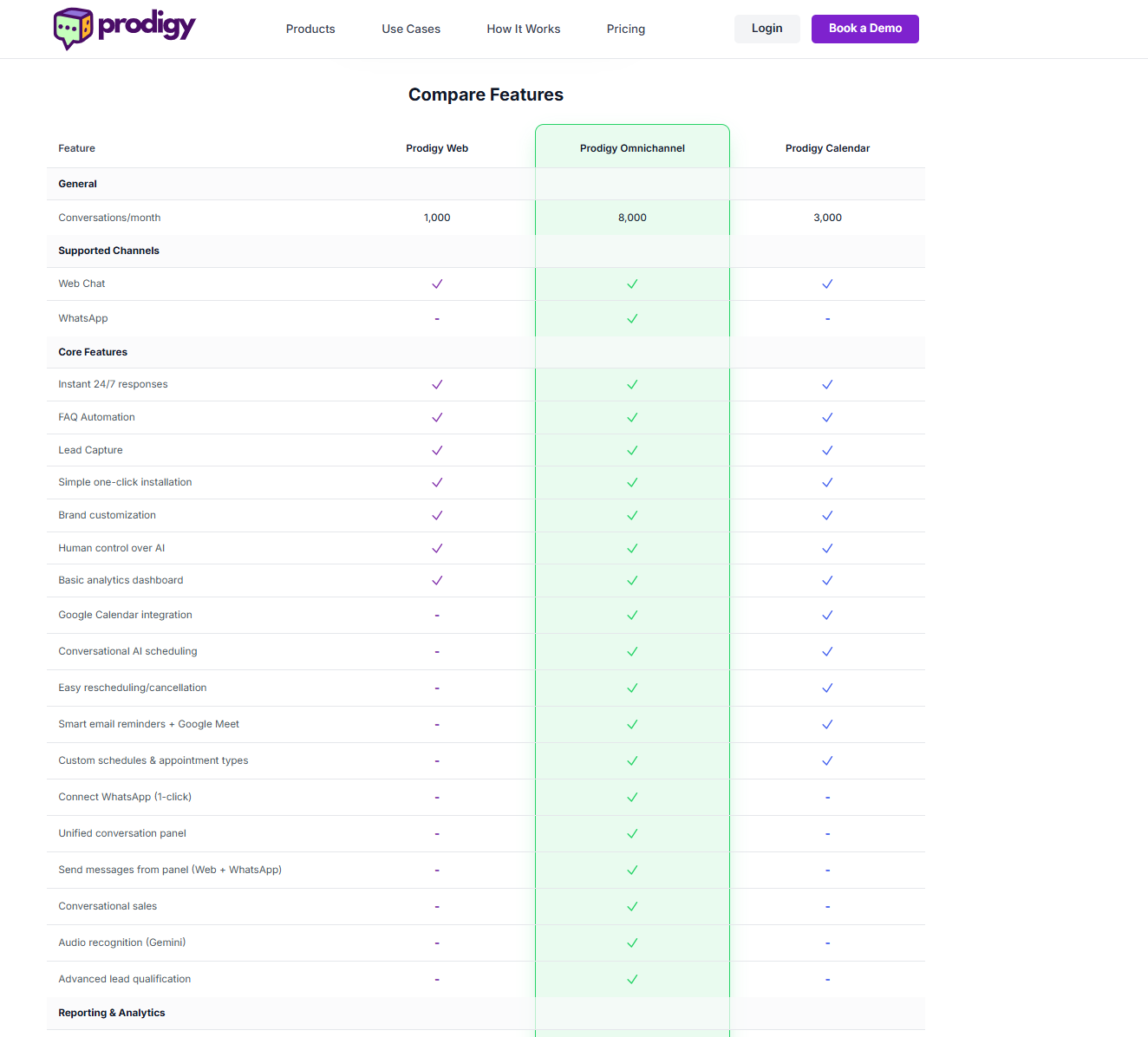Click the FAQ Automation label
The height and width of the screenshot is (1037, 1148).
click(96, 417)
